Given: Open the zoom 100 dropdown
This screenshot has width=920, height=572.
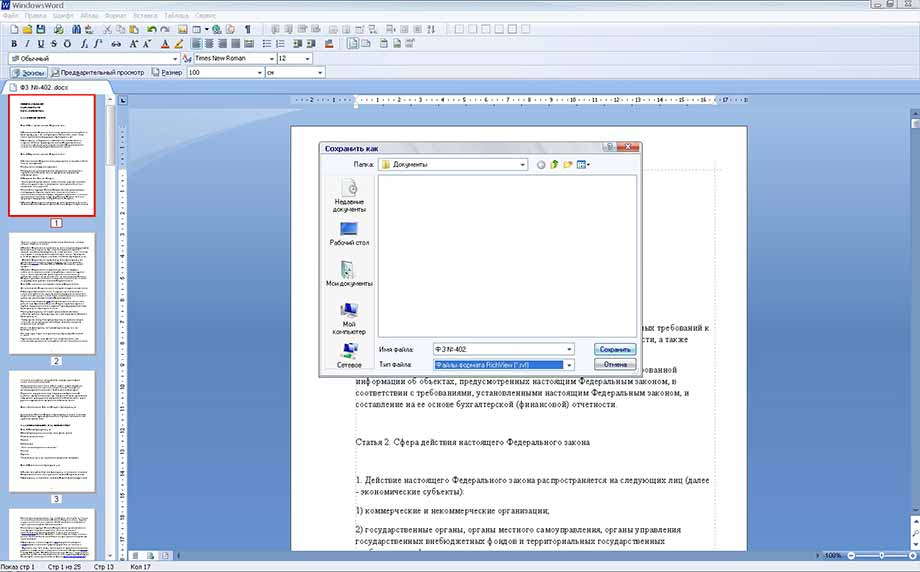Looking at the screenshot, I should (x=259, y=73).
